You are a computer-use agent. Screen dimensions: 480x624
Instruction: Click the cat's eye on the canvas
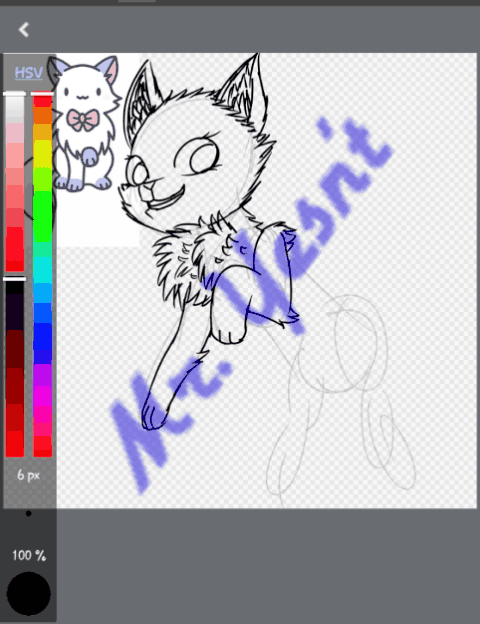[205, 158]
